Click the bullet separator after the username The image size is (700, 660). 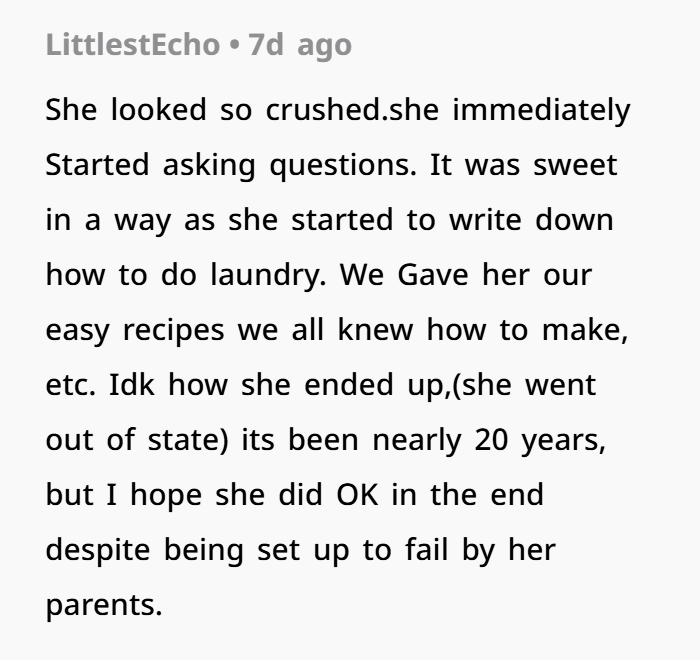(235, 45)
